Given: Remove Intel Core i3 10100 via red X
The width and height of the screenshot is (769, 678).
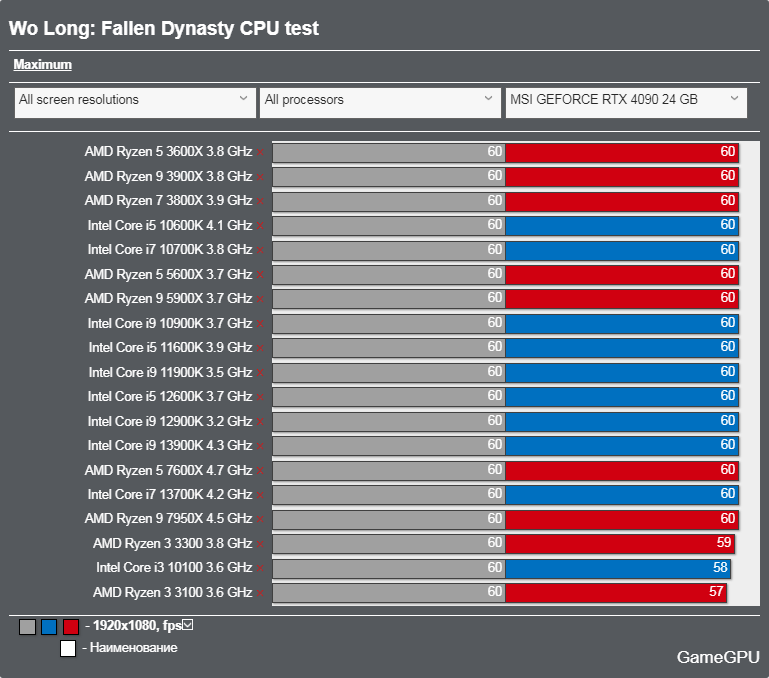Looking at the screenshot, I should click(260, 569).
